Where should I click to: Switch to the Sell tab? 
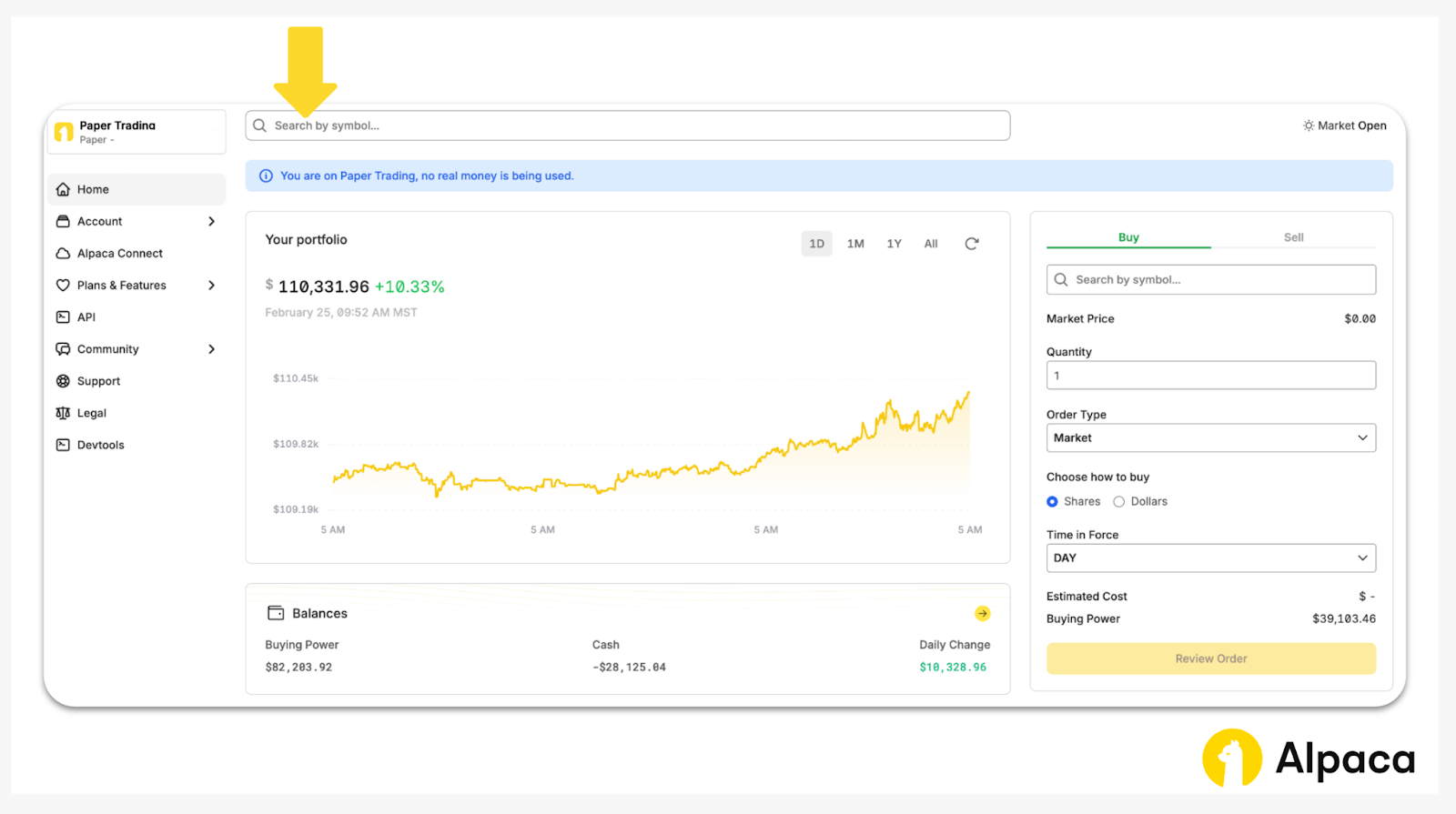pyautogui.click(x=1293, y=237)
